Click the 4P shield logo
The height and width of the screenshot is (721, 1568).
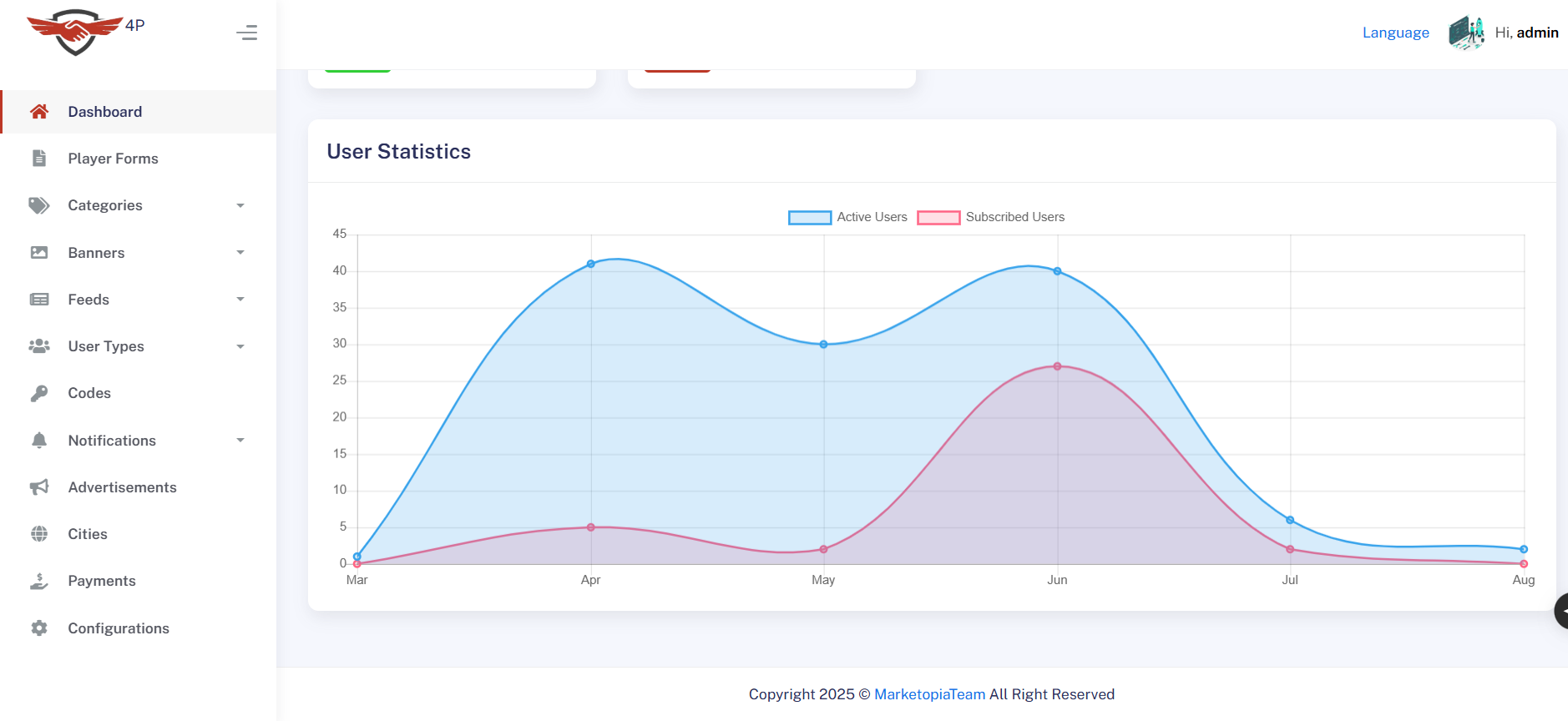coord(75,33)
